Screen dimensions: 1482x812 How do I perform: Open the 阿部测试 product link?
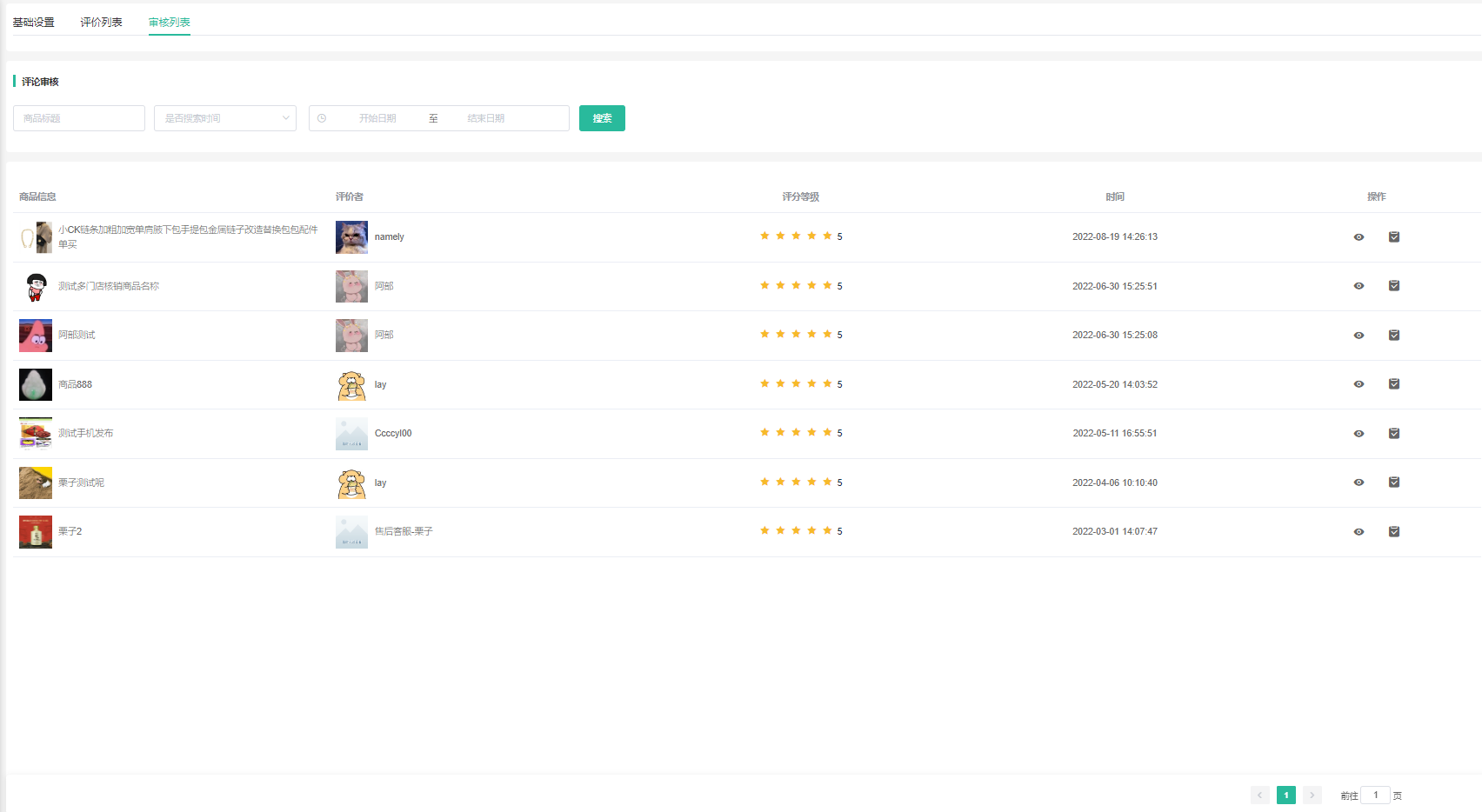77,336
